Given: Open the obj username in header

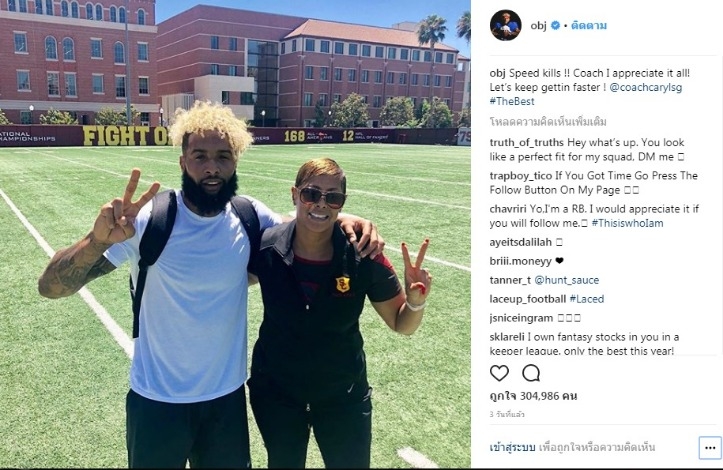Looking at the screenshot, I should pyautogui.click(x=538, y=26).
